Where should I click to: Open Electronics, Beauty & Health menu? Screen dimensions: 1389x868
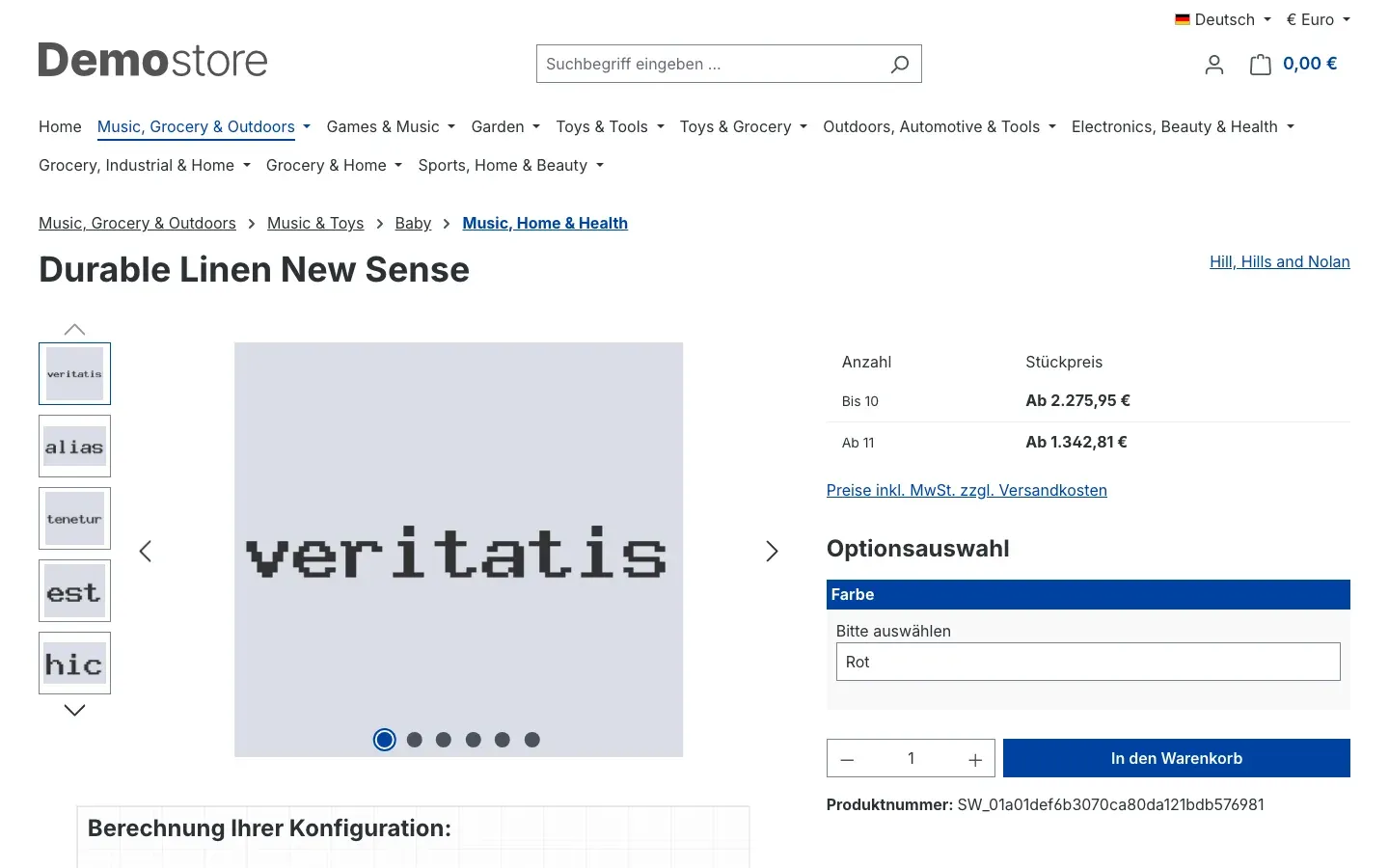[1183, 126]
